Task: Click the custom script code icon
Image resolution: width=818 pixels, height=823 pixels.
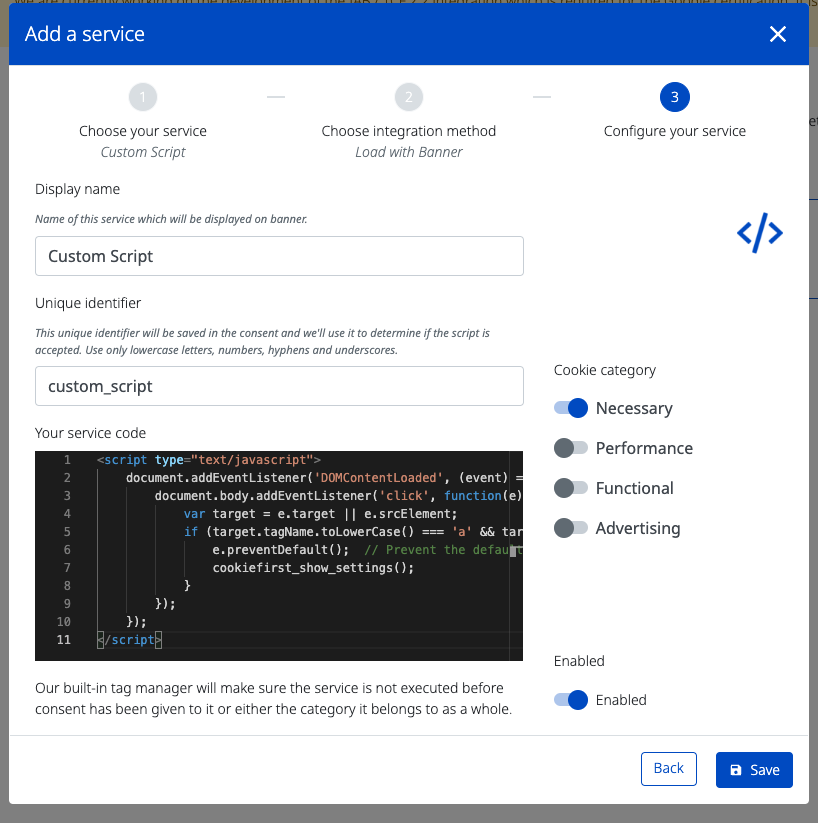Action: 760,233
